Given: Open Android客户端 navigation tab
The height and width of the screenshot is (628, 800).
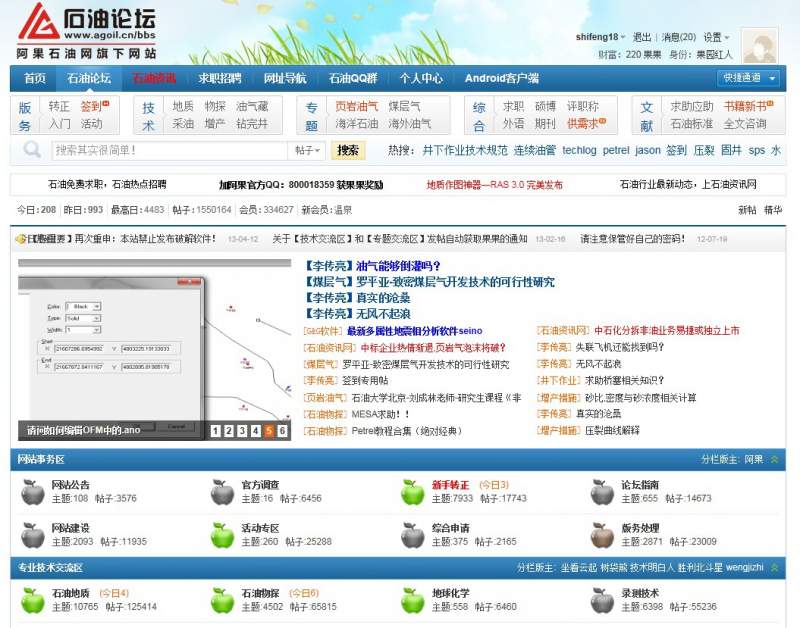Looking at the screenshot, I should tap(502, 78).
